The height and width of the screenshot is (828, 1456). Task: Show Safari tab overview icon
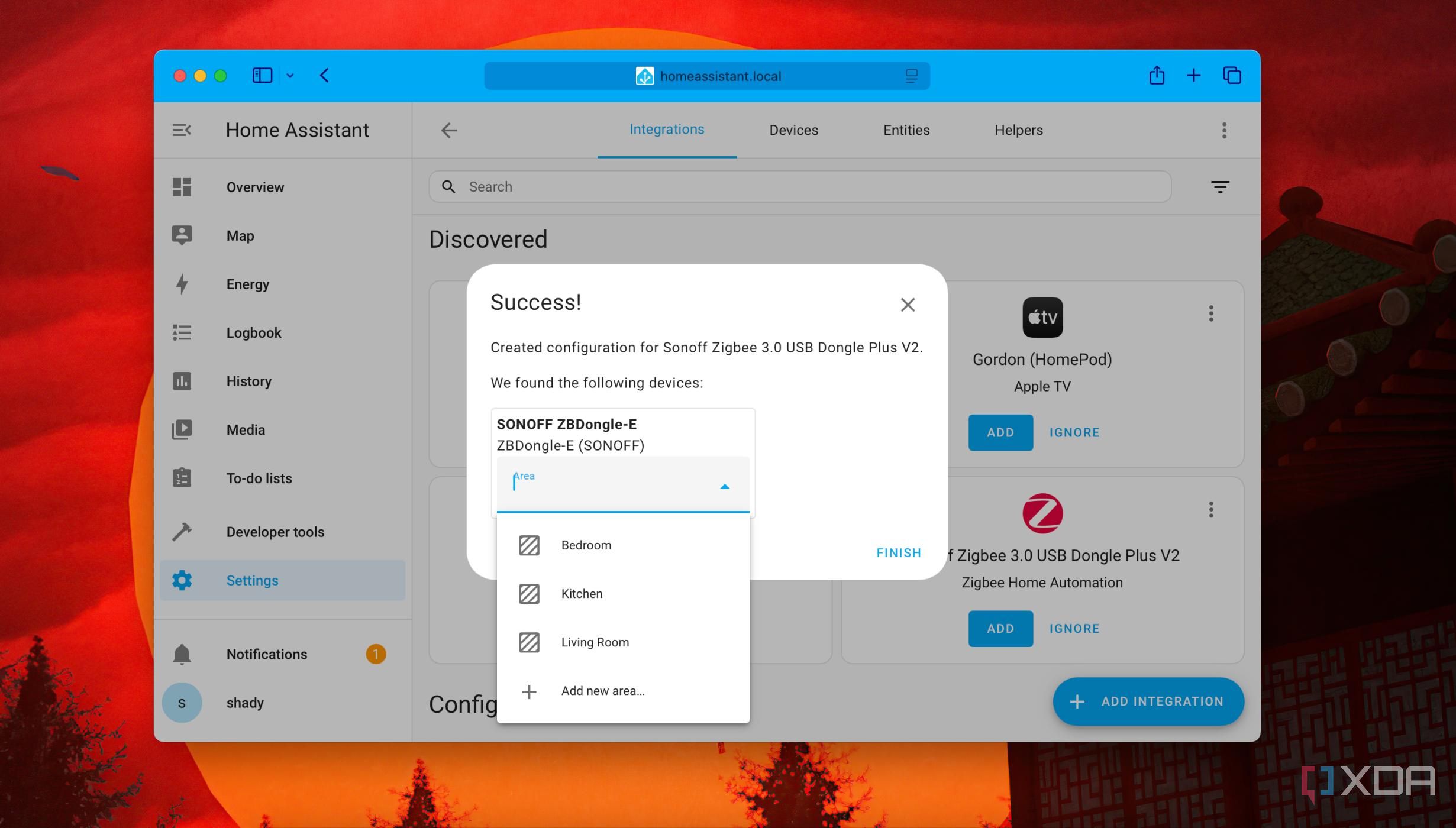[1232, 75]
